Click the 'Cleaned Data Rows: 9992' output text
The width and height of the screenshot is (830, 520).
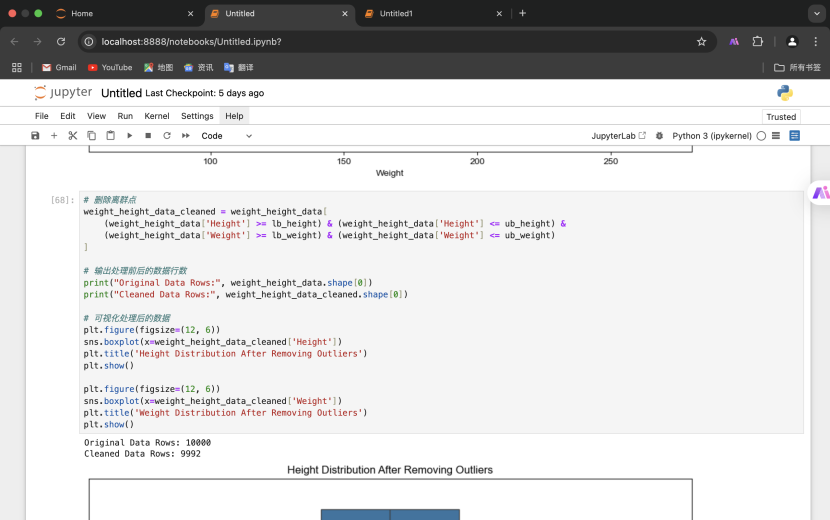tap(142, 454)
